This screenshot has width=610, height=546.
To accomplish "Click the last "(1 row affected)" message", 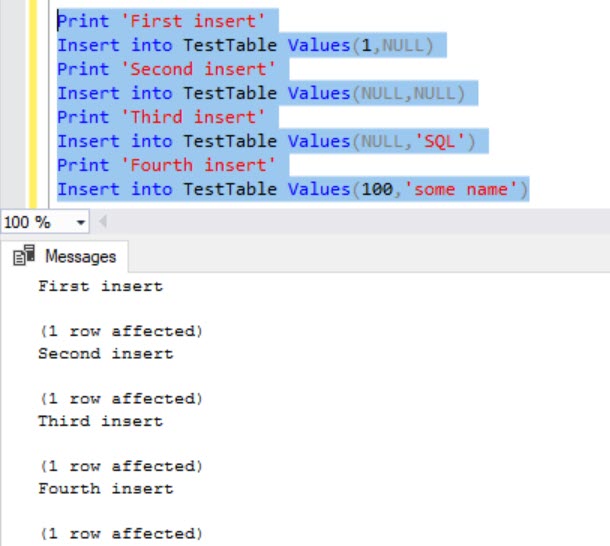I will tap(120, 533).
